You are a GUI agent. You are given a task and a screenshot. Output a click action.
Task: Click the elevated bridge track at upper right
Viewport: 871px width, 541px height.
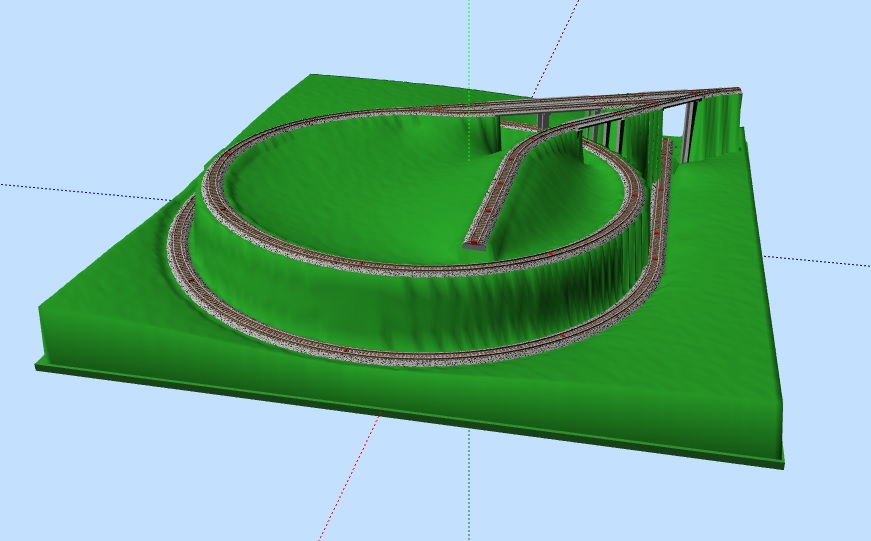coord(640,100)
